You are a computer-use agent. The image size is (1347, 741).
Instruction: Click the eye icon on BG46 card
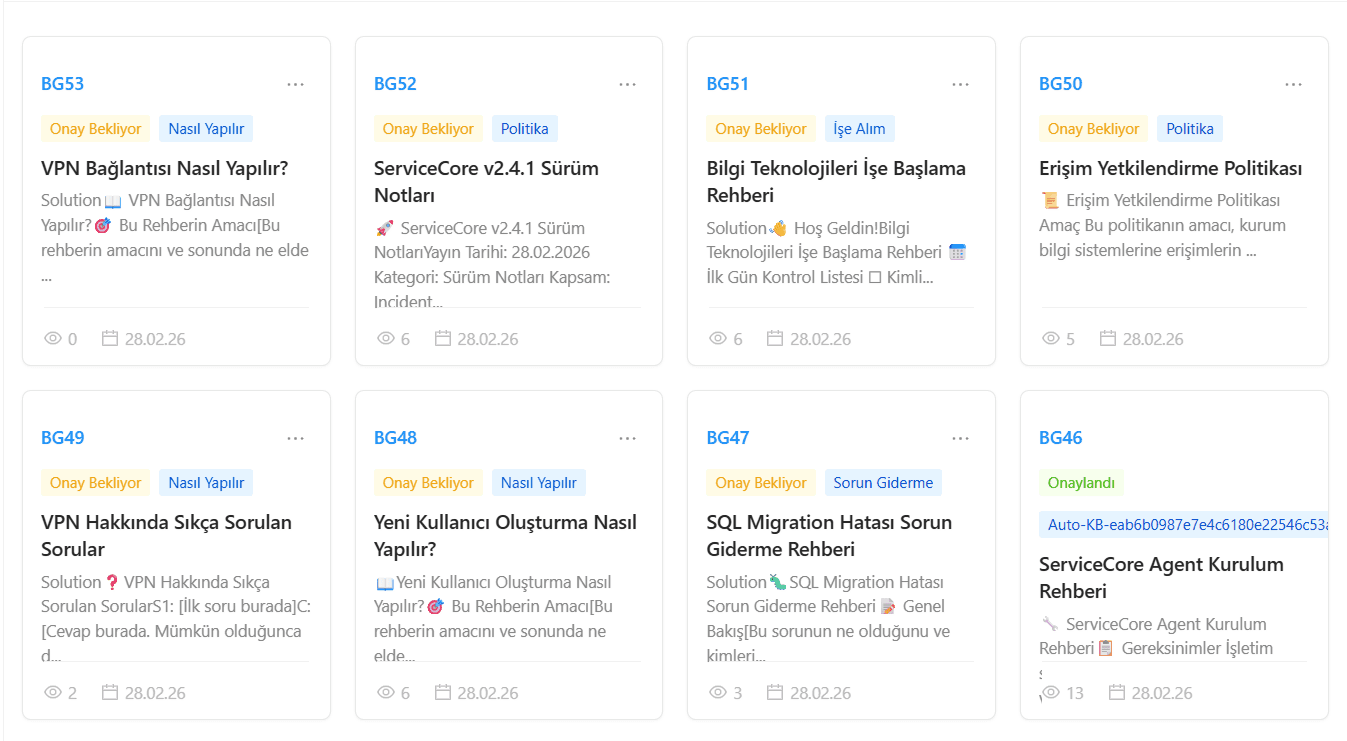[1051, 692]
